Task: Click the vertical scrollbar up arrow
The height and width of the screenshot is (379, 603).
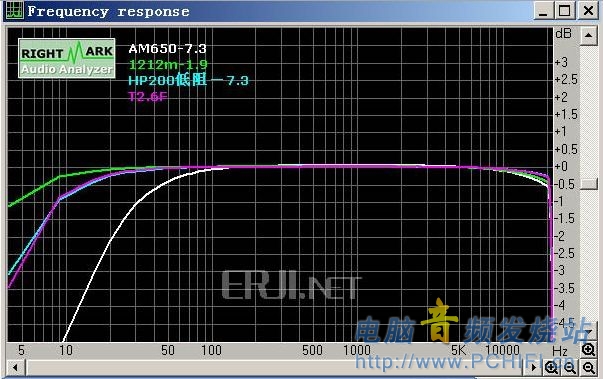Action: click(x=588, y=36)
